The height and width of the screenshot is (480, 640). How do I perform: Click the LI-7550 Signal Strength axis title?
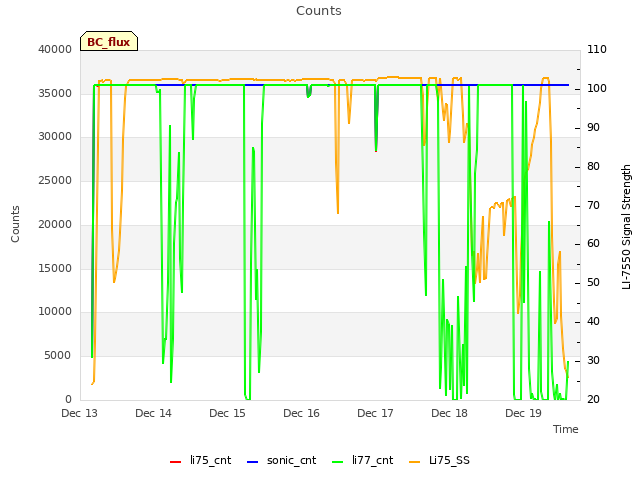point(626,227)
